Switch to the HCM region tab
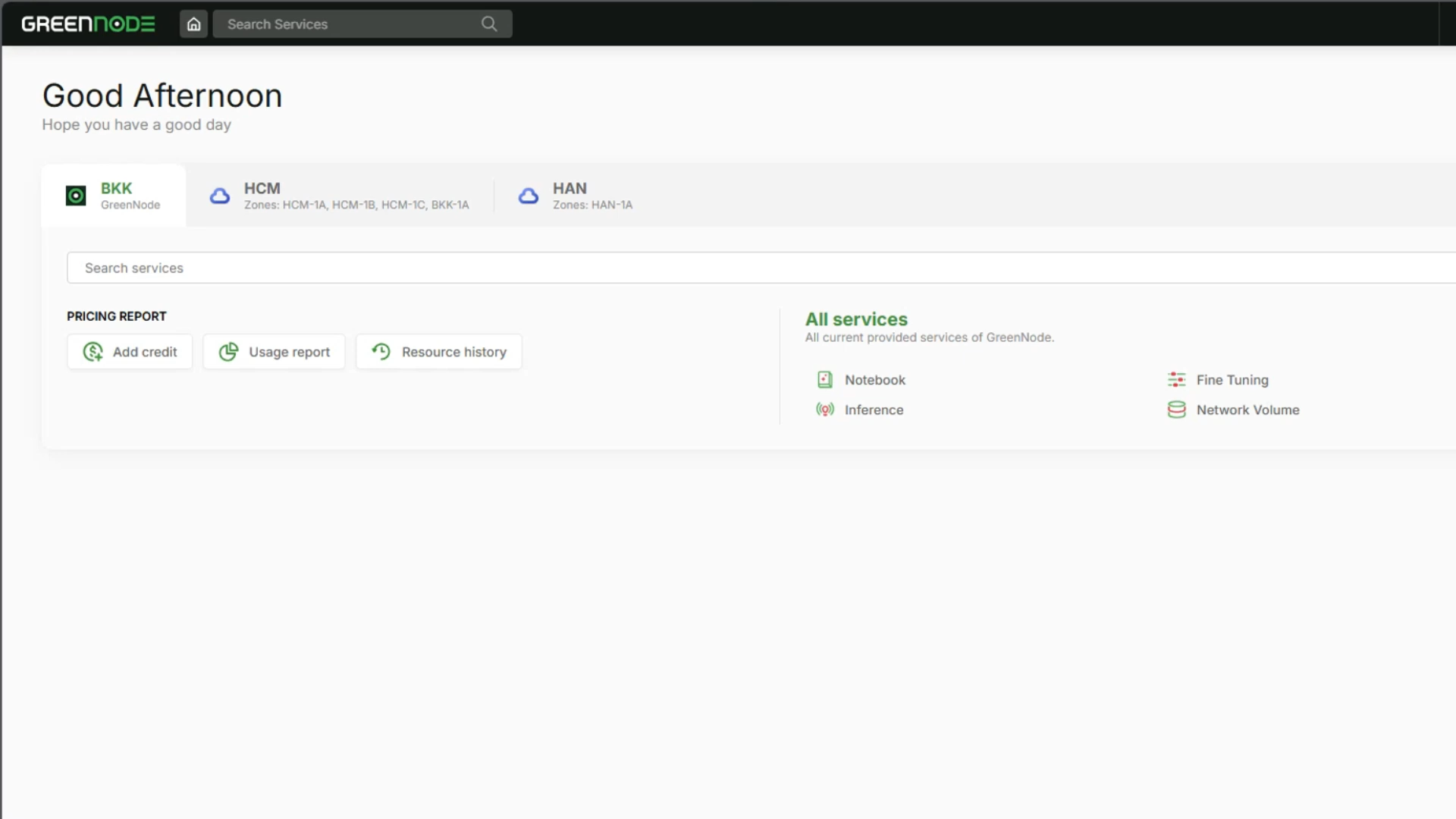The height and width of the screenshot is (819, 1456). 340,196
